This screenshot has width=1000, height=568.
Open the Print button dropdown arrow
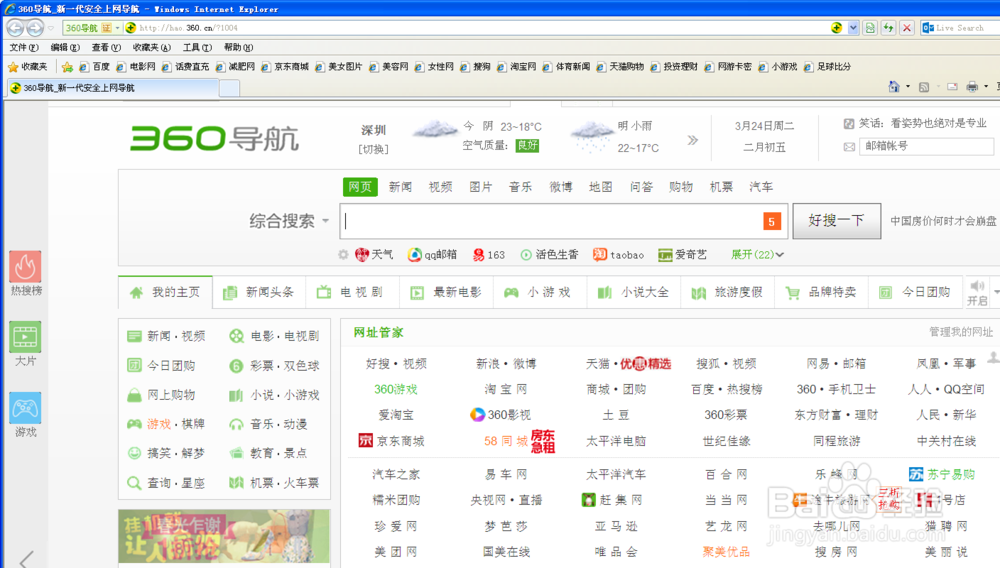coord(986,87)
